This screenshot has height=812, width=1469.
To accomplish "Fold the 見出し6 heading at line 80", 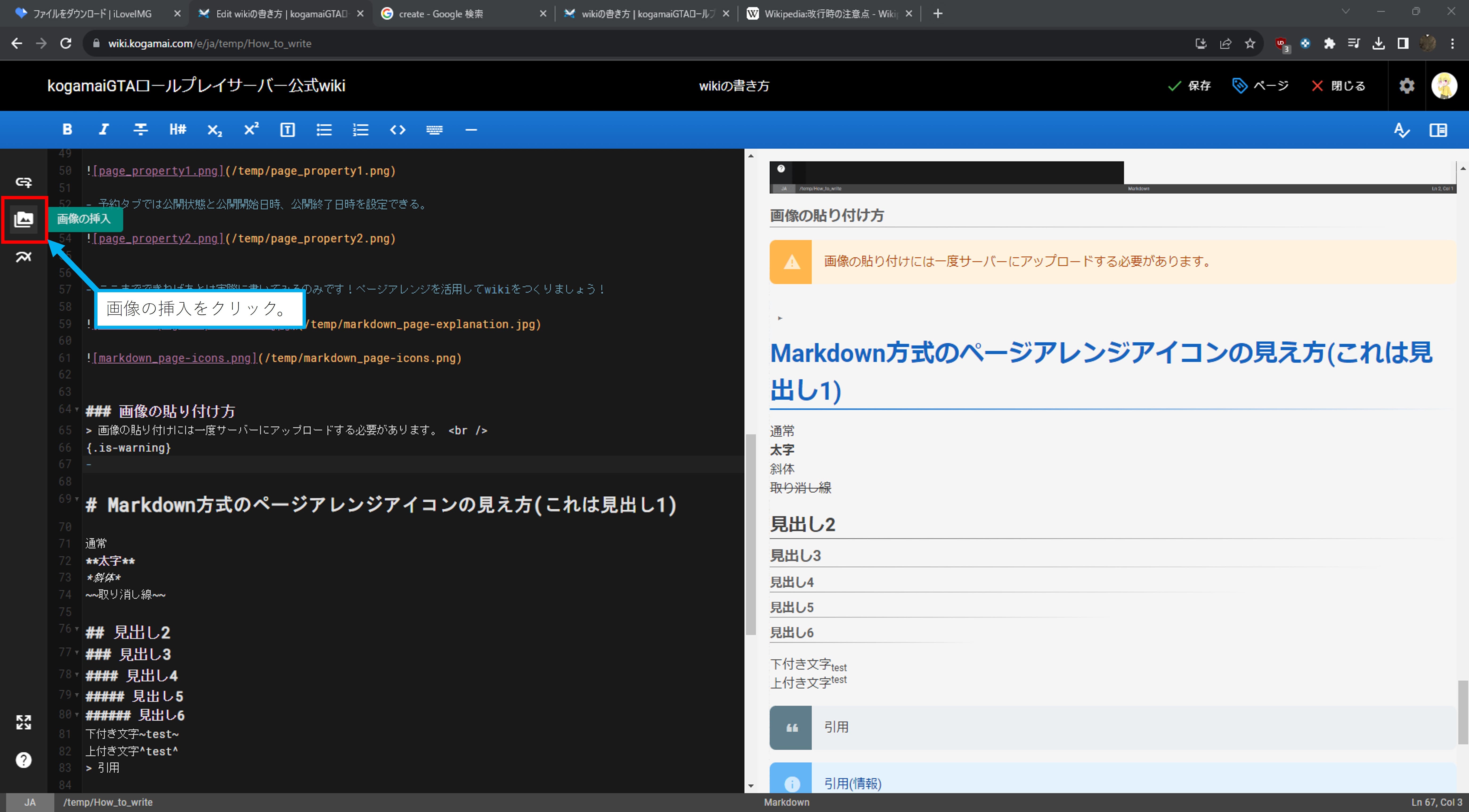I will click(x=77, y=715).
